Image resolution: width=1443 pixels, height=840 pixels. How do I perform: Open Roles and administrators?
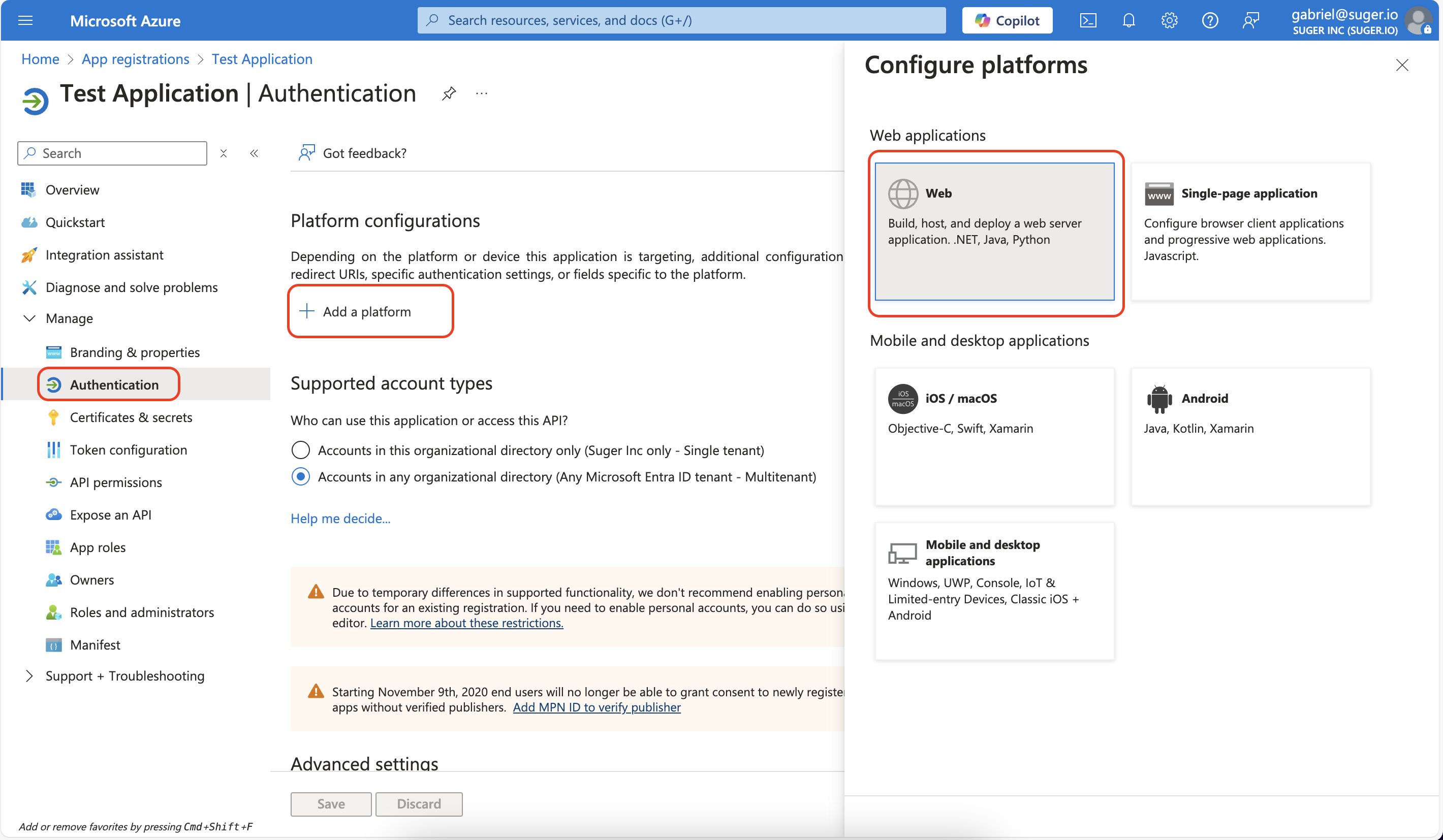click(x=142, y=612)
